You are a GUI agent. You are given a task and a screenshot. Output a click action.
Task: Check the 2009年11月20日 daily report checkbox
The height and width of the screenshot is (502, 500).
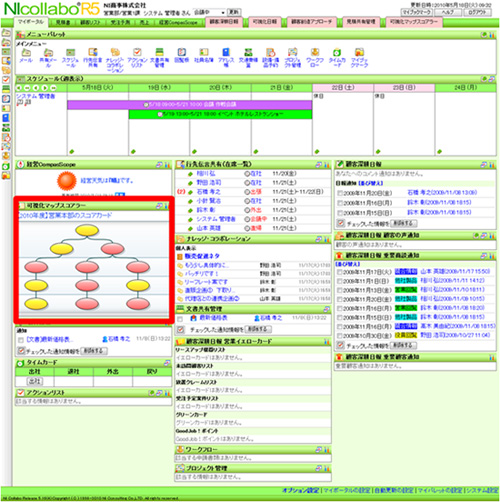coord(340,193)
